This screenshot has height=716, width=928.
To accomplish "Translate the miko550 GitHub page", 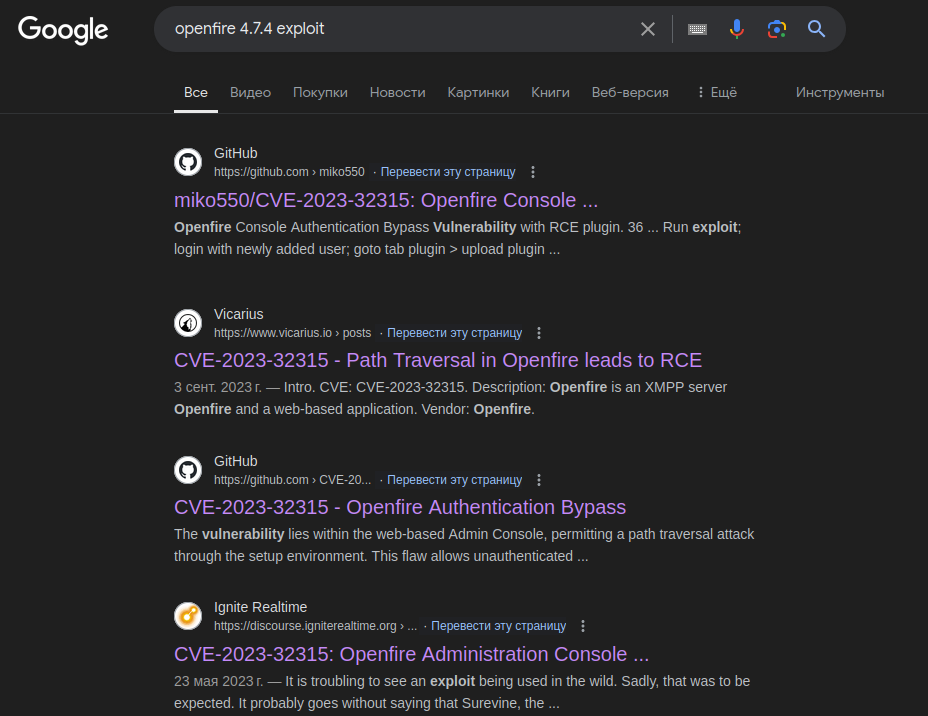I will click(x=448, y=172).
